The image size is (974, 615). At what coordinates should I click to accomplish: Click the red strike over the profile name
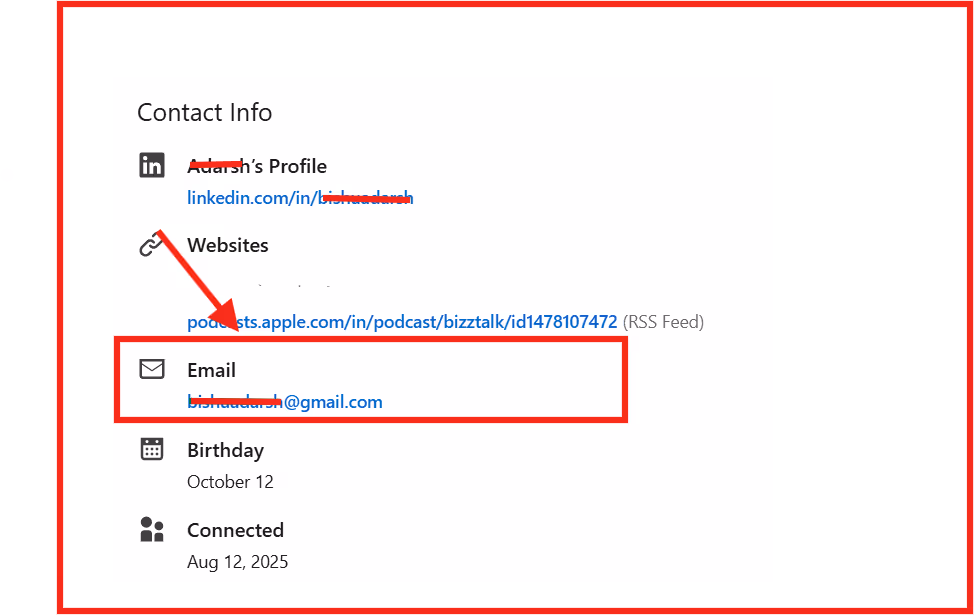pyautogui.click(x=214, y=164)
